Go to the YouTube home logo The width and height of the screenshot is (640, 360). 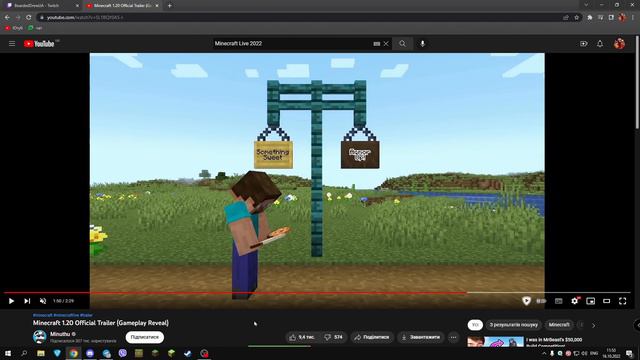point(39,44)
